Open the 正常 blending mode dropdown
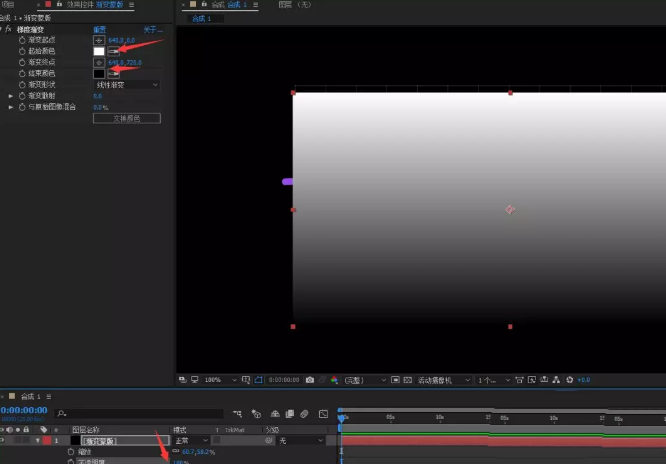 coord(191,441)
